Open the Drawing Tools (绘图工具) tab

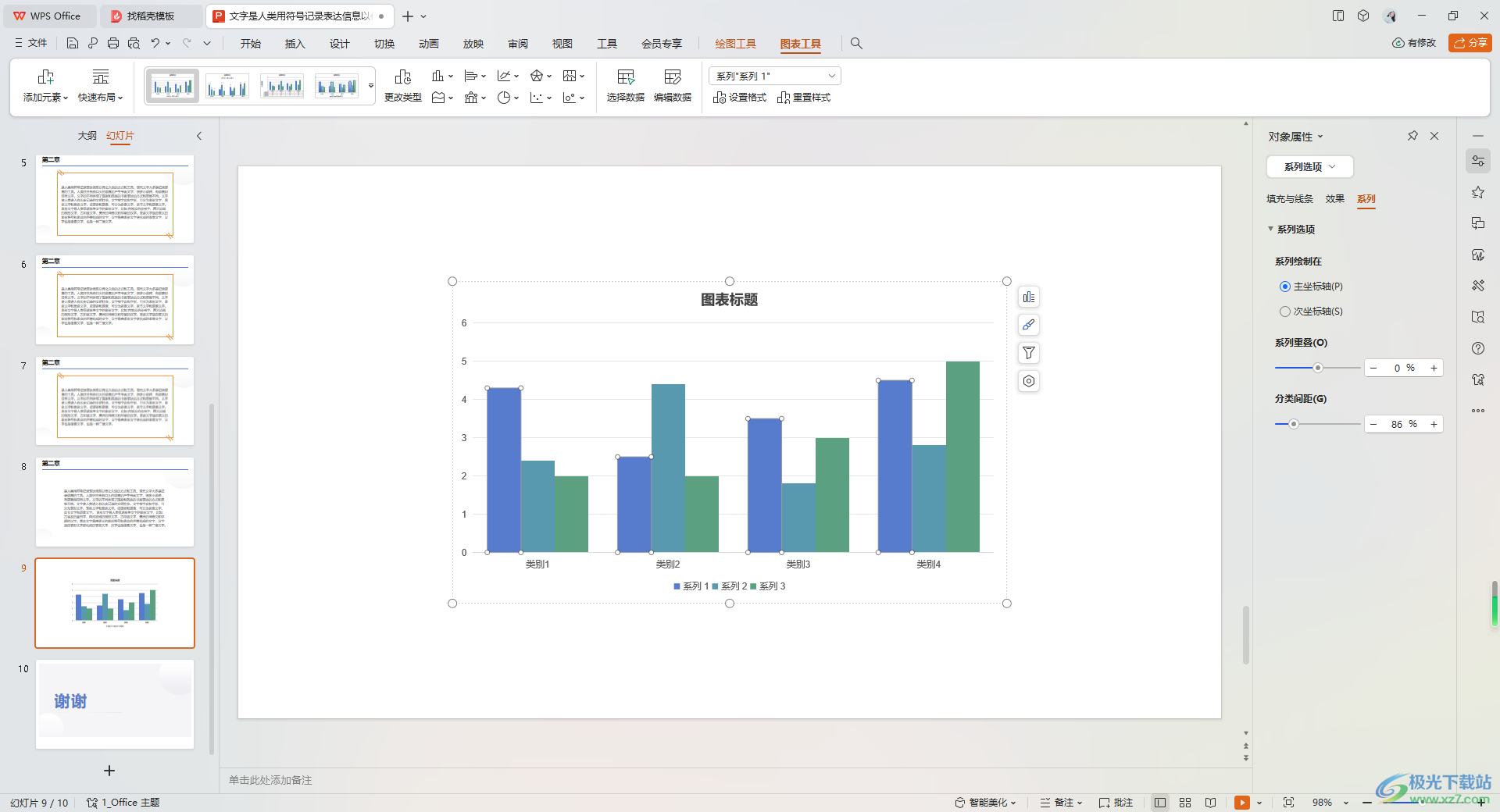point(735,44)
